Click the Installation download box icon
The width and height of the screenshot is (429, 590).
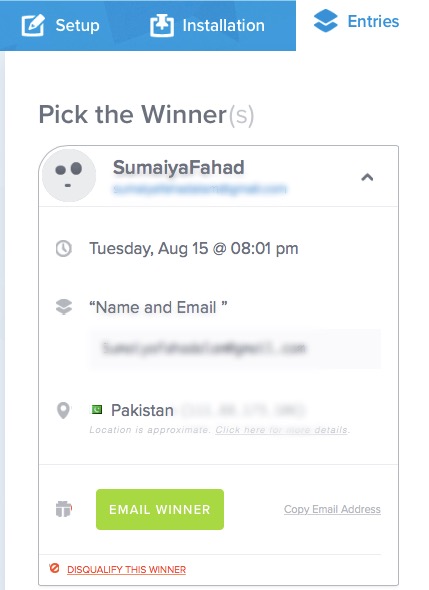pyautogui.click(x=162, y=25)
